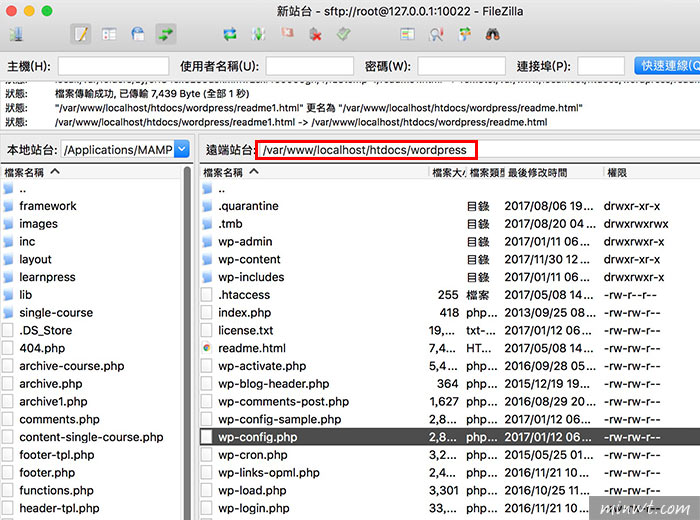Select local layout folder

pyautogui.click(x=35, y=259)
